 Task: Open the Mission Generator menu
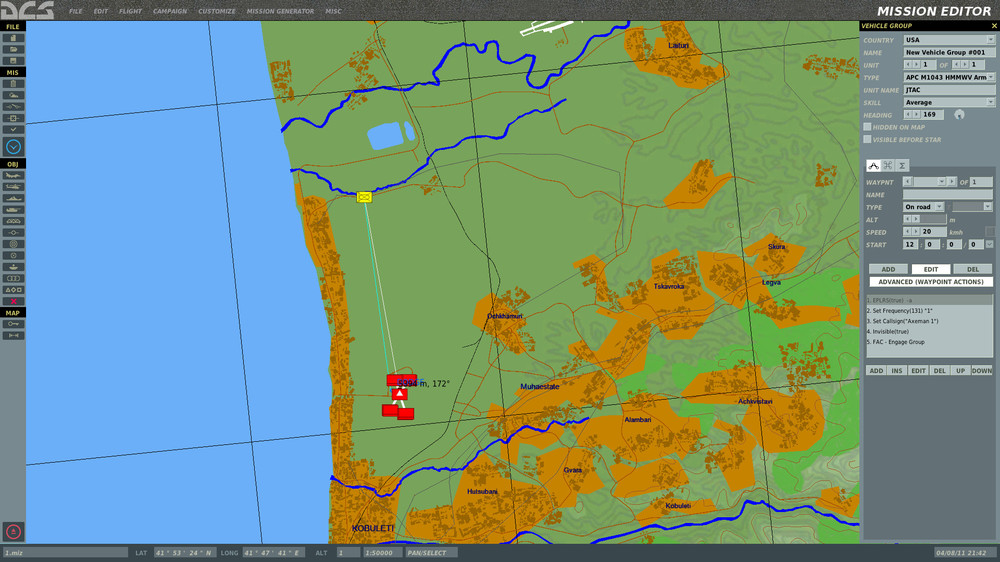[280, 11]
